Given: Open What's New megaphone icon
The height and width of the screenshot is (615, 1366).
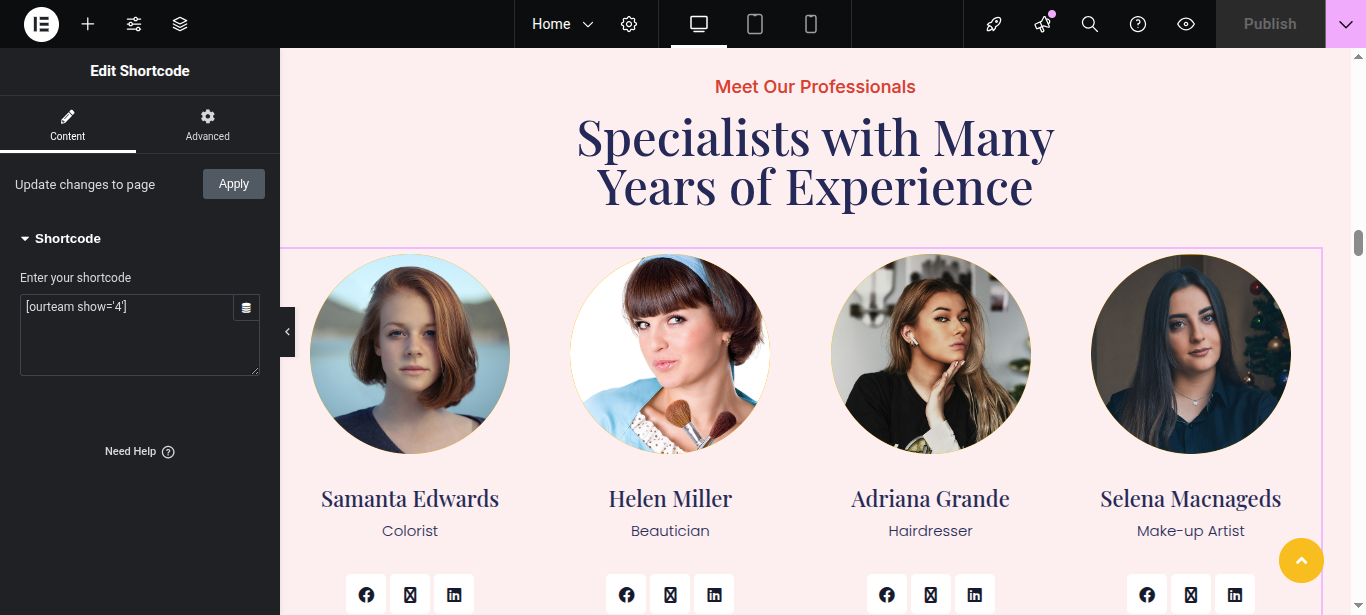Looking at the screenshot, I should click(1042, 24).
